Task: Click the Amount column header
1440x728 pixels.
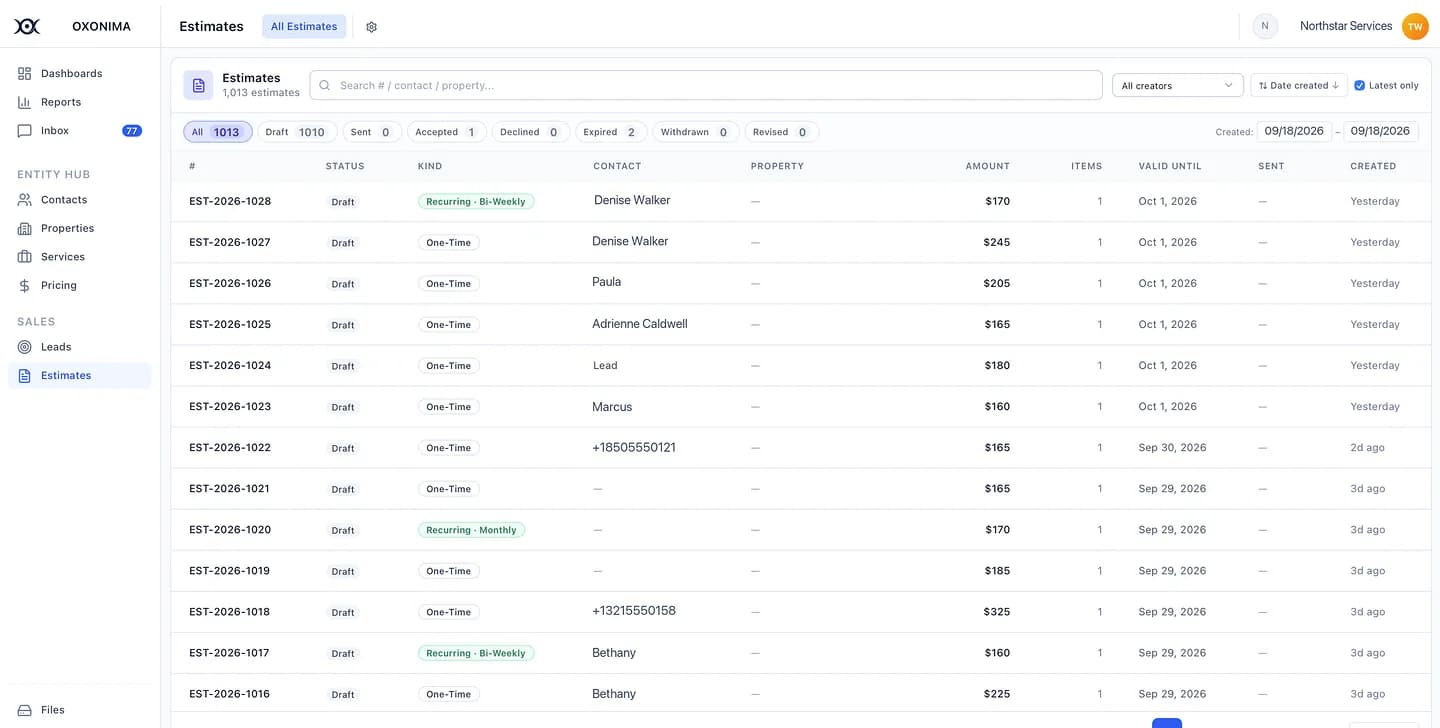Action: 987,166
